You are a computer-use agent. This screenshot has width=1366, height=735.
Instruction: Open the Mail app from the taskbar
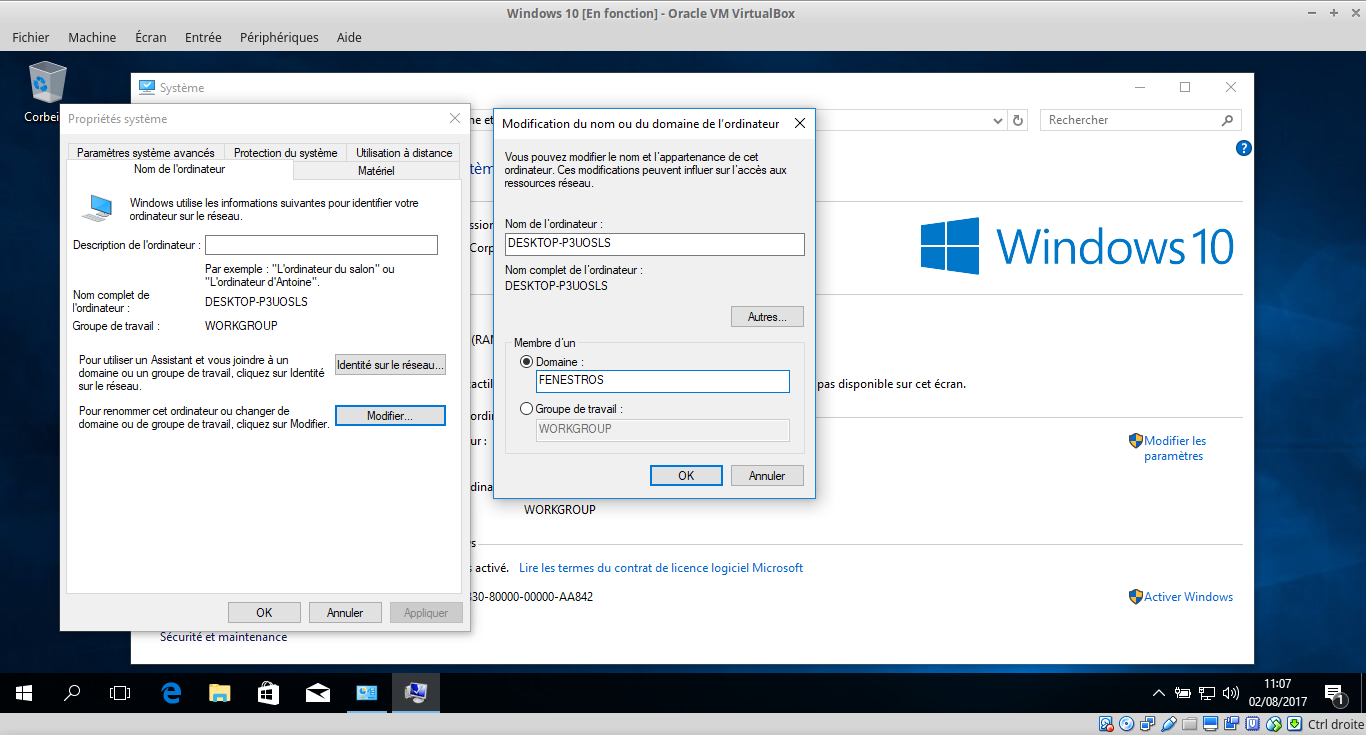point(318,692)
